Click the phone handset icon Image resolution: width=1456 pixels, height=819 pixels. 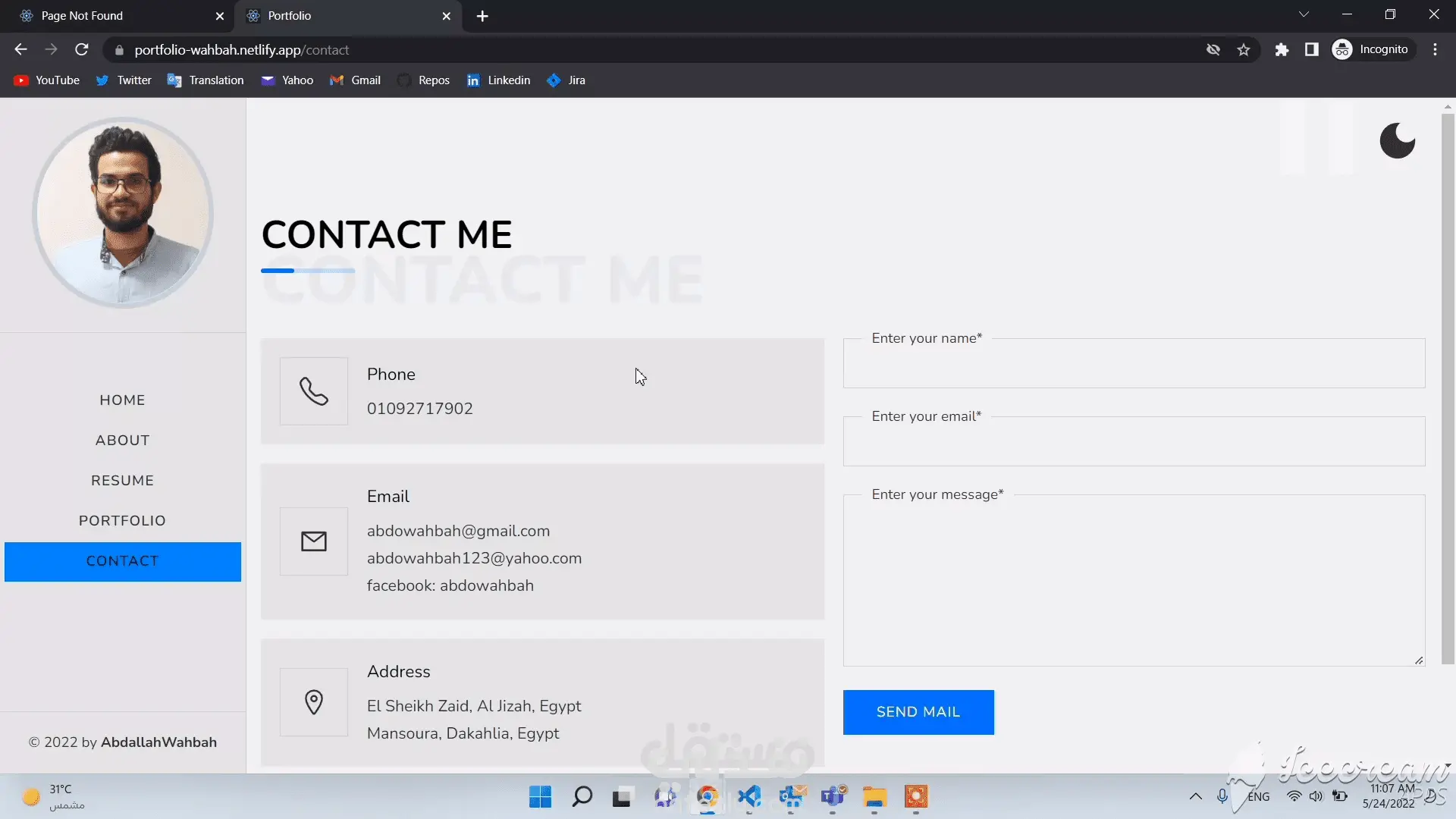tap(313, 391)
